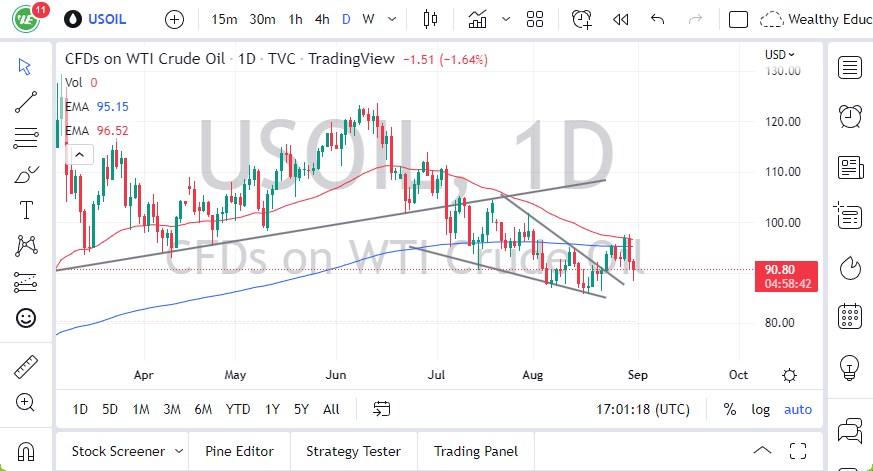Open the alerts clock panel

pyautogui.click(x=850, y=116)
